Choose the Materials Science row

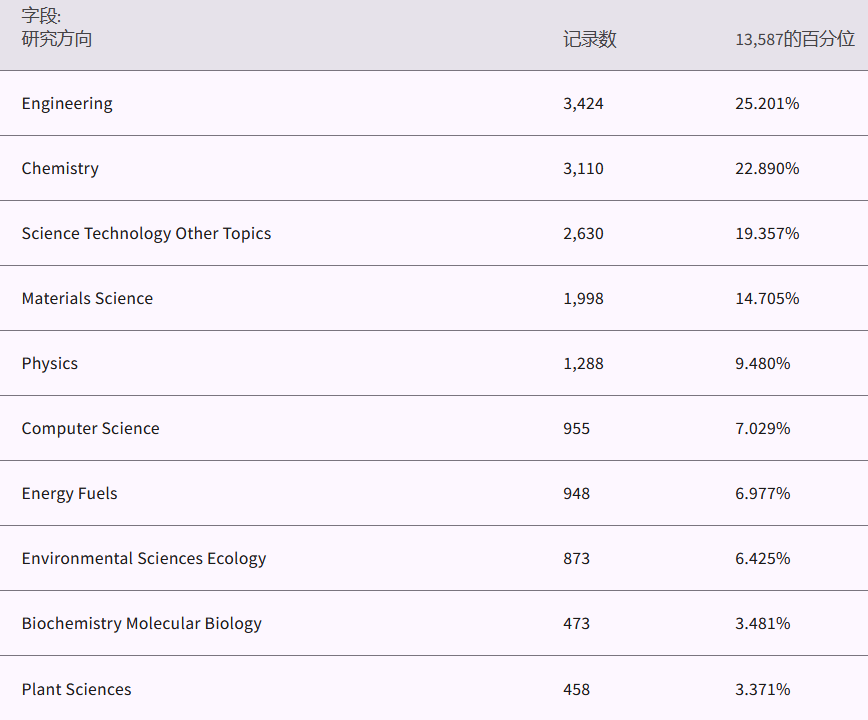pos(87,298)
